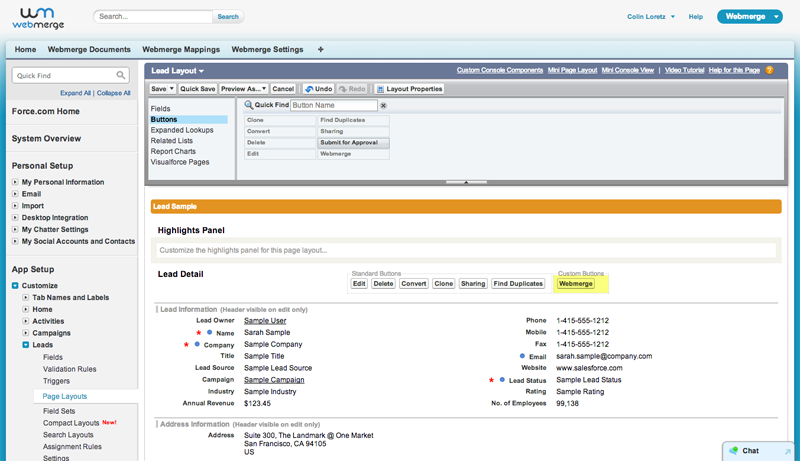Click the blue dot next to Email field
The image size is (800, 461).
pos(522,356)
